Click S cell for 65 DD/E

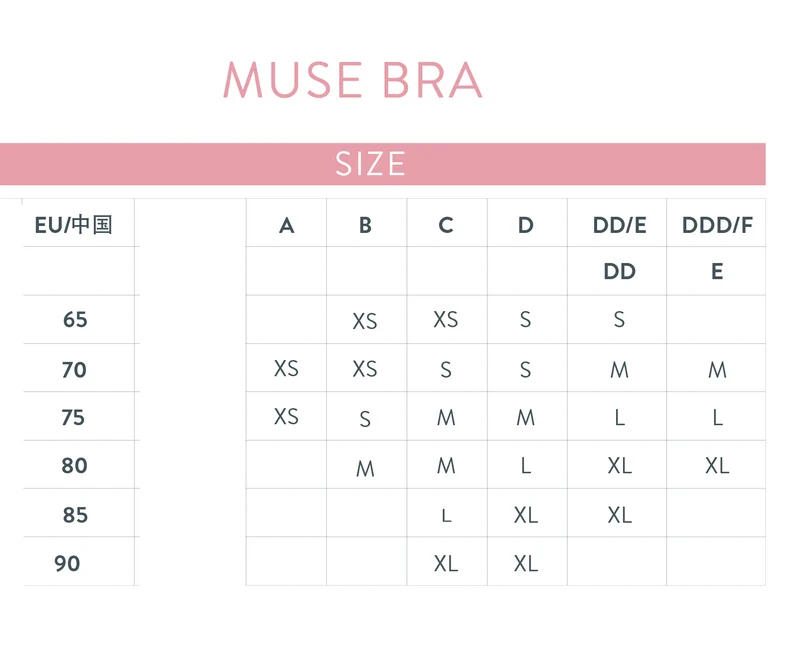coord(619,319)
